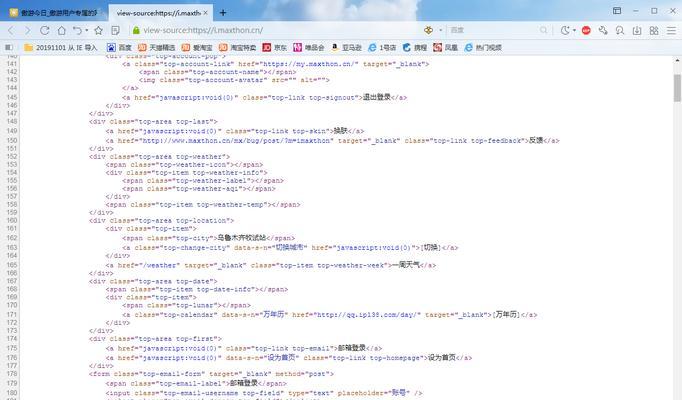
Task: Focus the 百度 search input field
Action: click(x=494, y=30)
